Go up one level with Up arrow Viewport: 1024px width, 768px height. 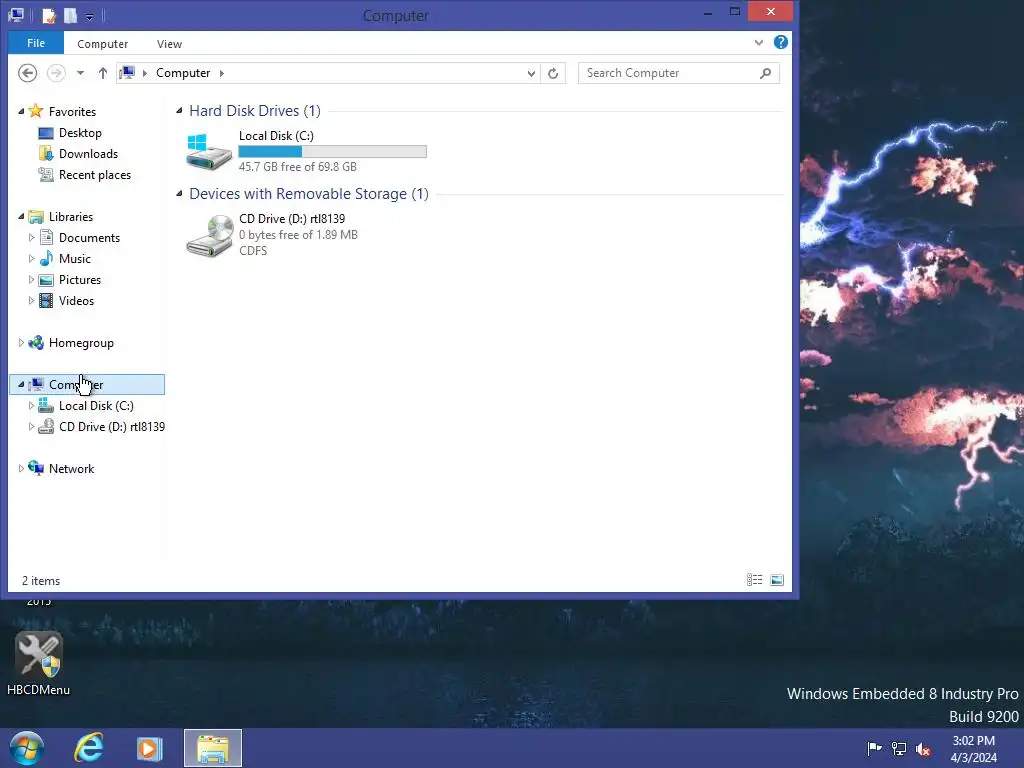click(103, 73)
